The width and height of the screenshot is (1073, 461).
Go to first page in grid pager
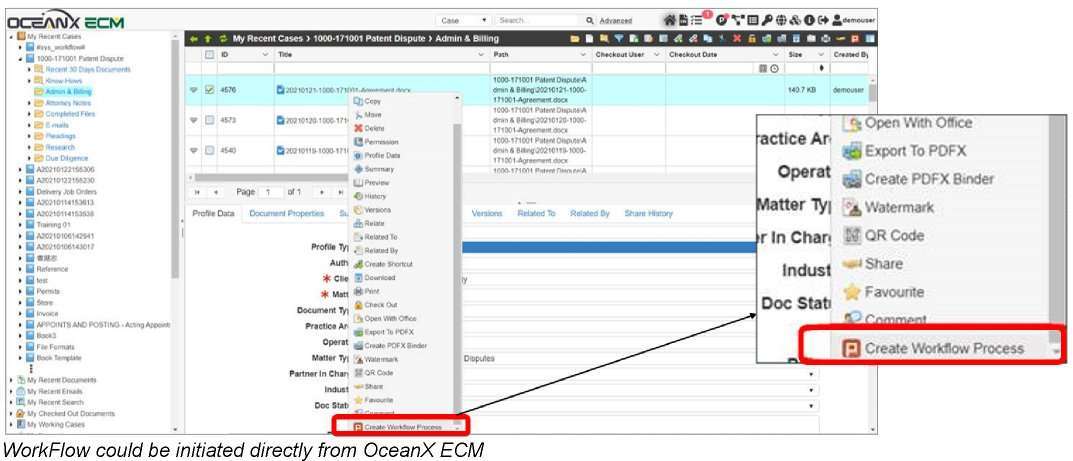[x=198, y=193]
